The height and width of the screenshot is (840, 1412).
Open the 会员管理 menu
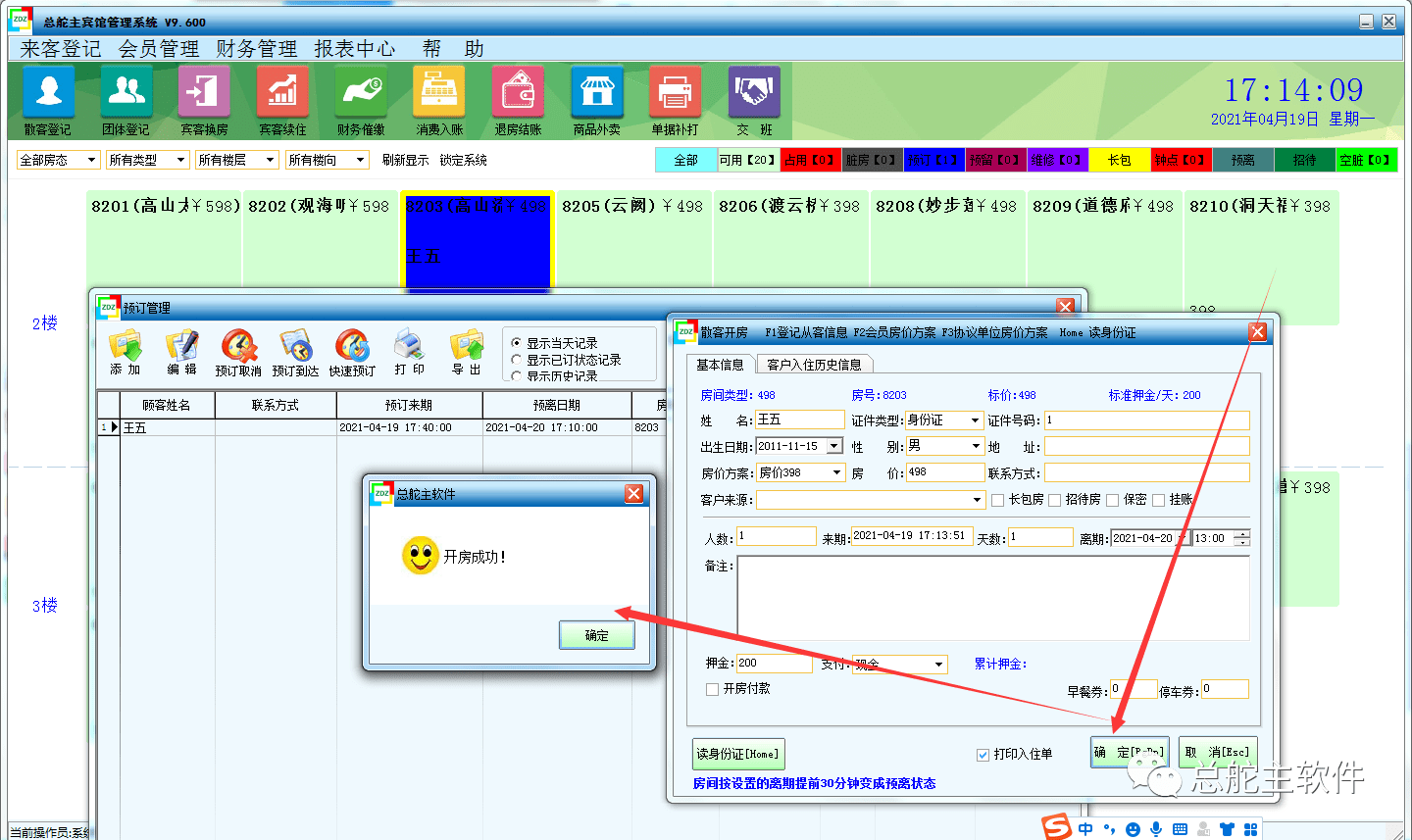click(159, 49)
